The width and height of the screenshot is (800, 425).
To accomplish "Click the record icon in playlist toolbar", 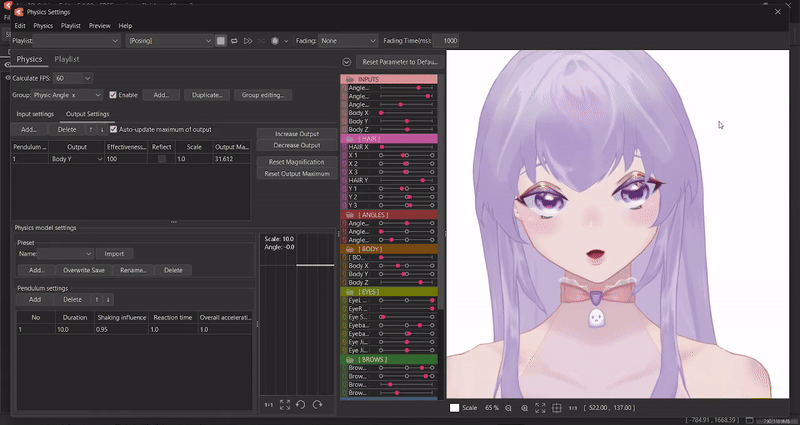I will pyautogui.click(x=274, y=41).
